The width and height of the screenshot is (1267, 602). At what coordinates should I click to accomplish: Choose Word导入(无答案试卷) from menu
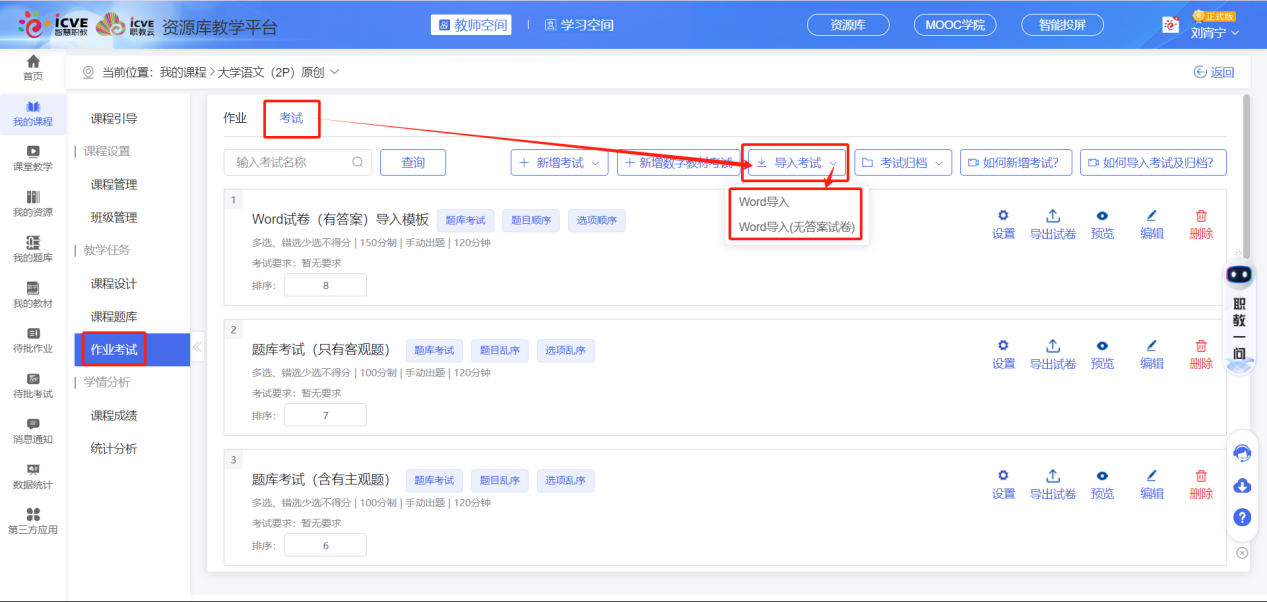click(796, 227)
